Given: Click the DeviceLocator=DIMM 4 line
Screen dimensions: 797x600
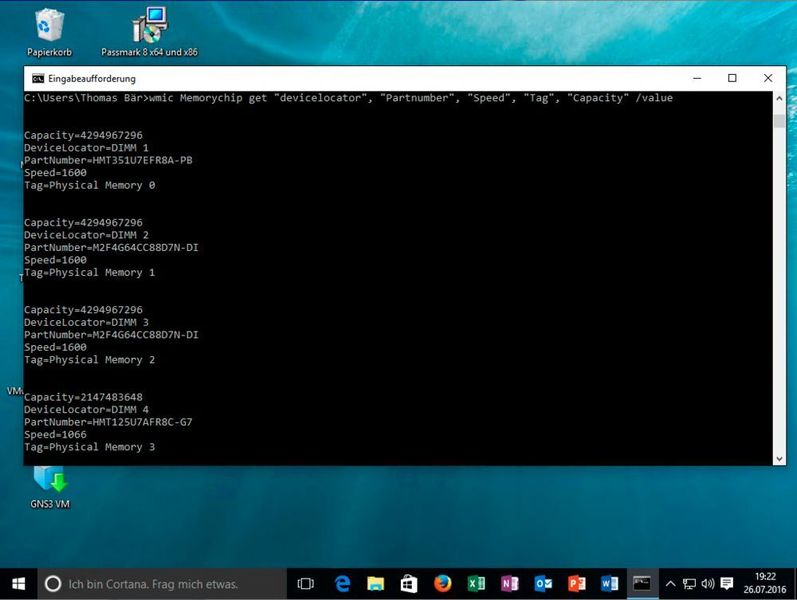Looking at the screenshot, I should [x=86, y=409].
